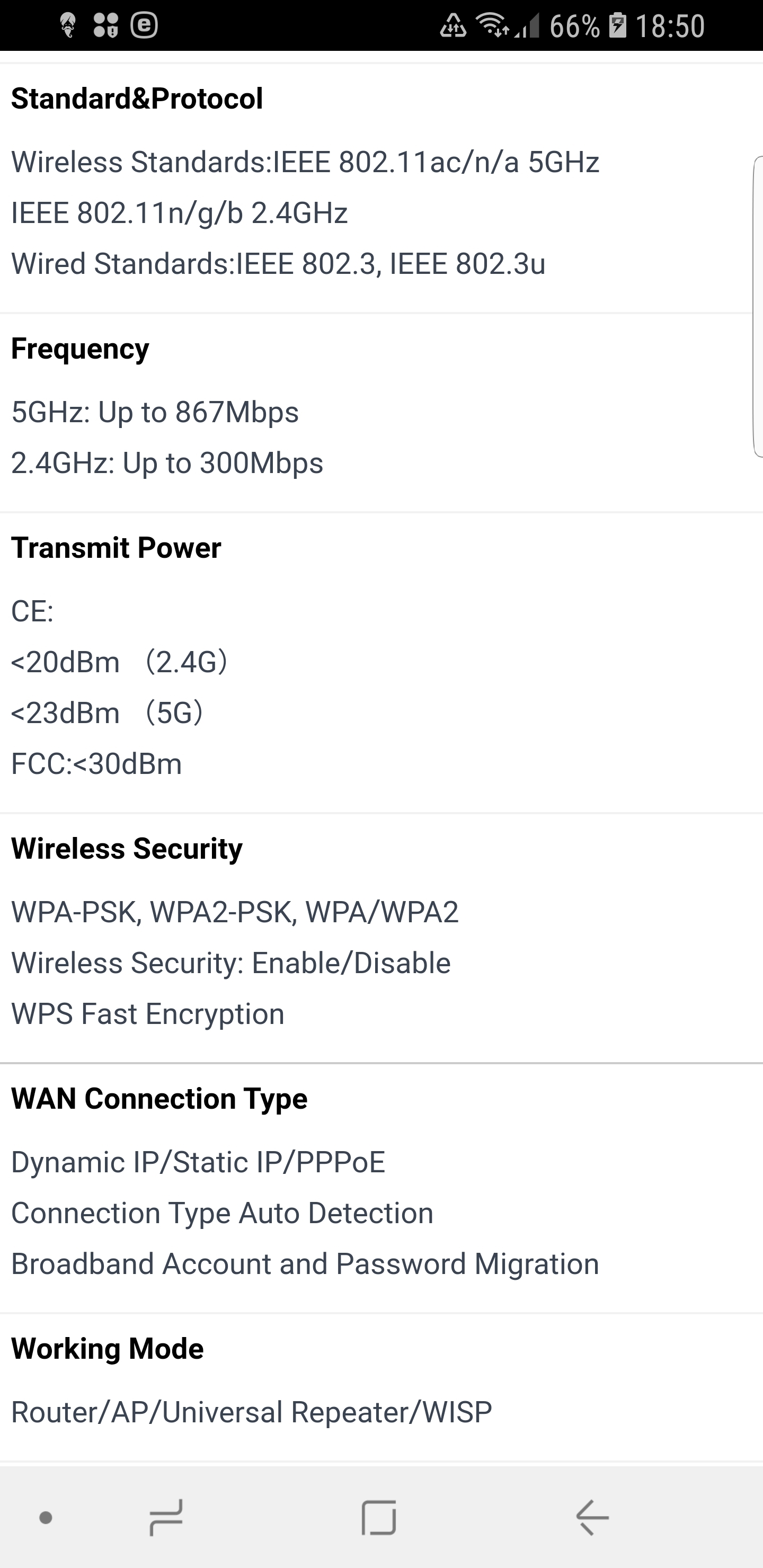This screenshot has width=763, height=1568.
Task: Tap the circled e notification icon
Action: [x=144, y=25]
